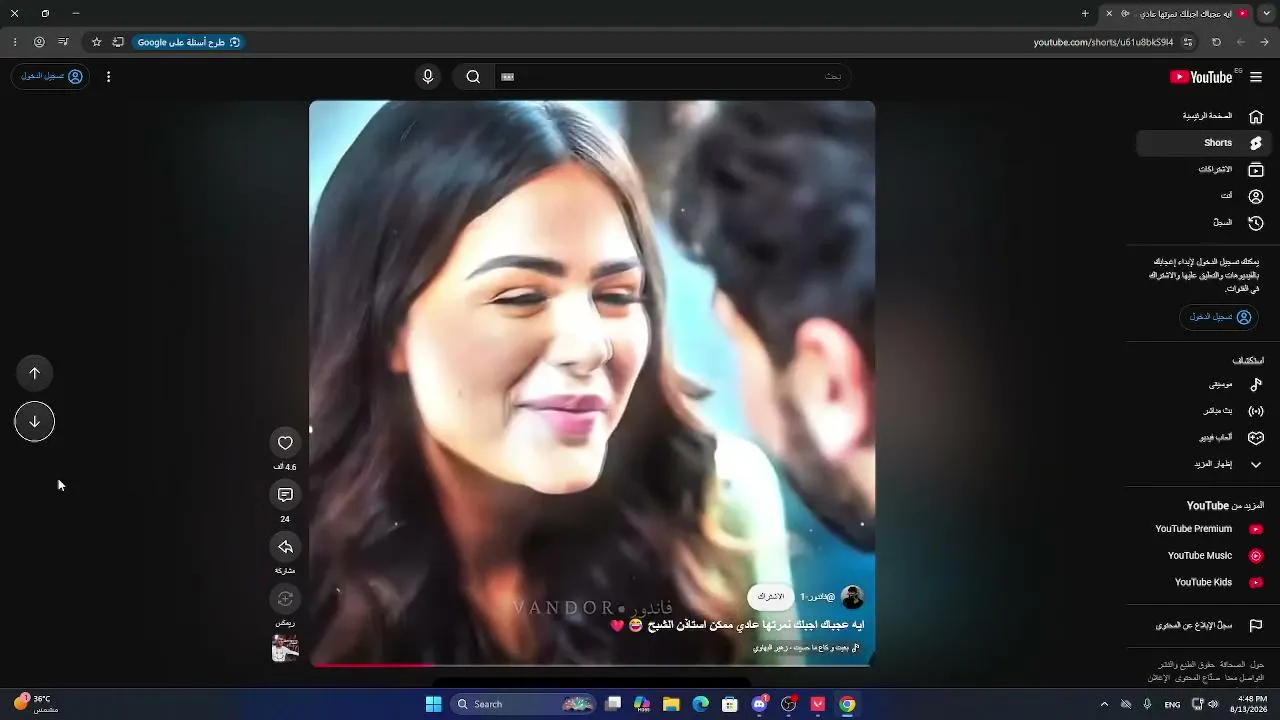Open Microsoft Edge from the taskbar
The height and width of the screenshot is (720, 1280).
[x=701, y=704]
